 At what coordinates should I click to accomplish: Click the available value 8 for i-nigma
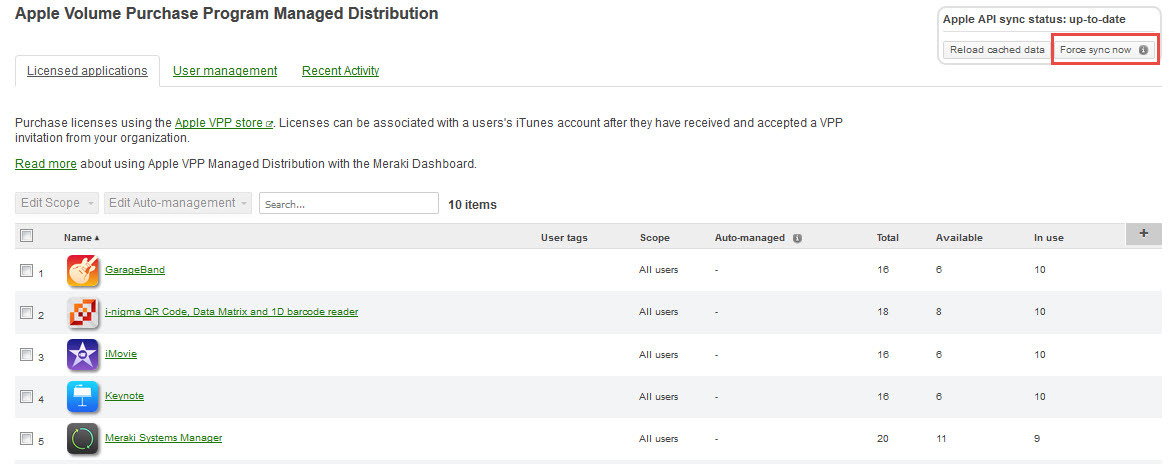[x=939, y=312]
